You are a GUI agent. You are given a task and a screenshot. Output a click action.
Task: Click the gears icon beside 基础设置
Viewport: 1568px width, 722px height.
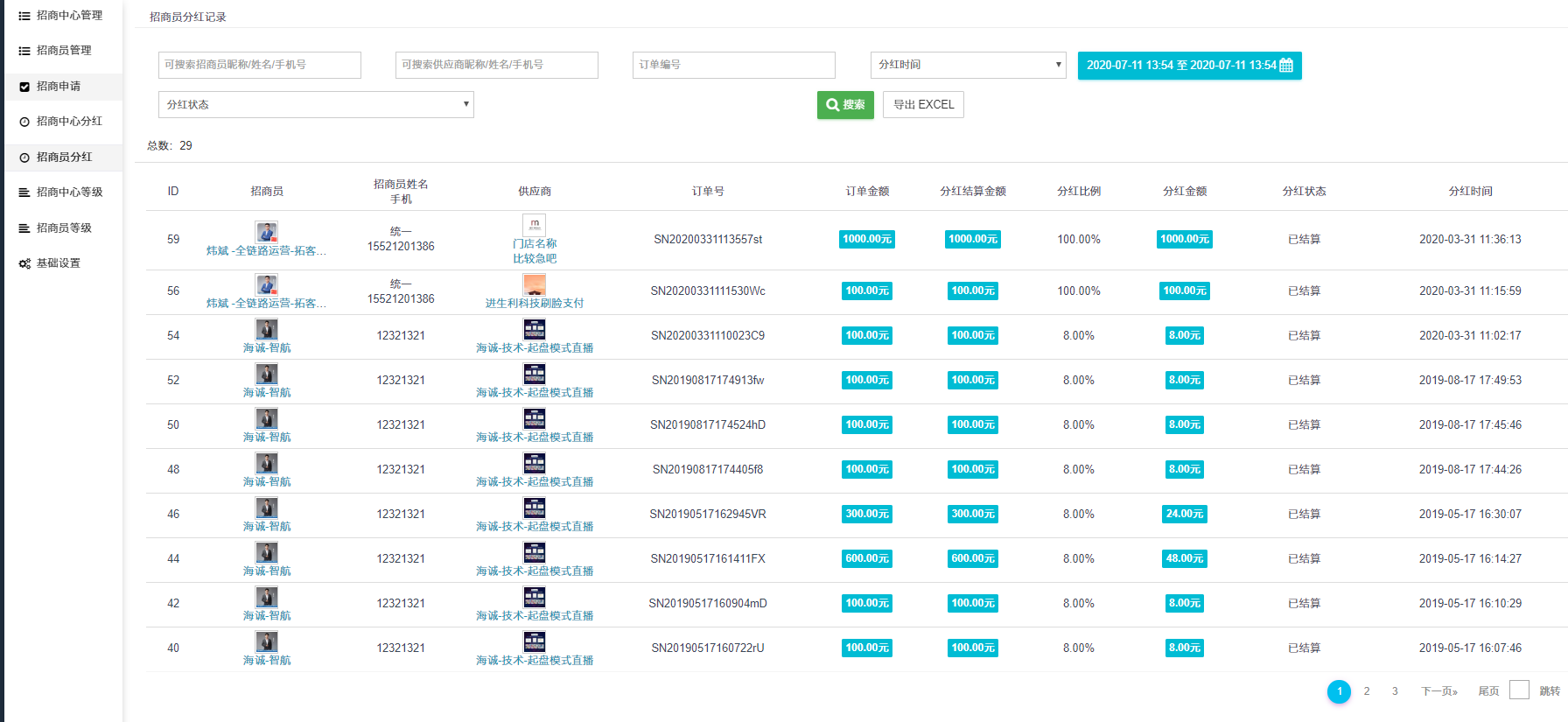point(24,263)
